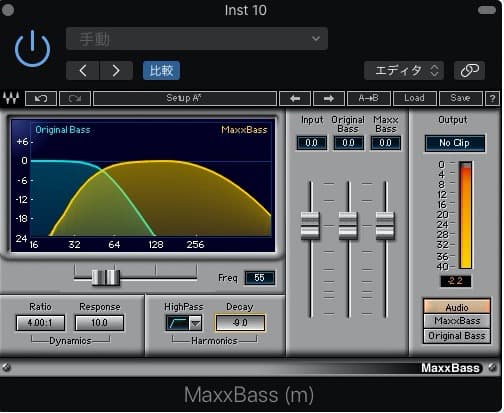The height and width of the screenshot is (413, 504).
Task: Click the Input fader handle
Action: pos(310,225)
